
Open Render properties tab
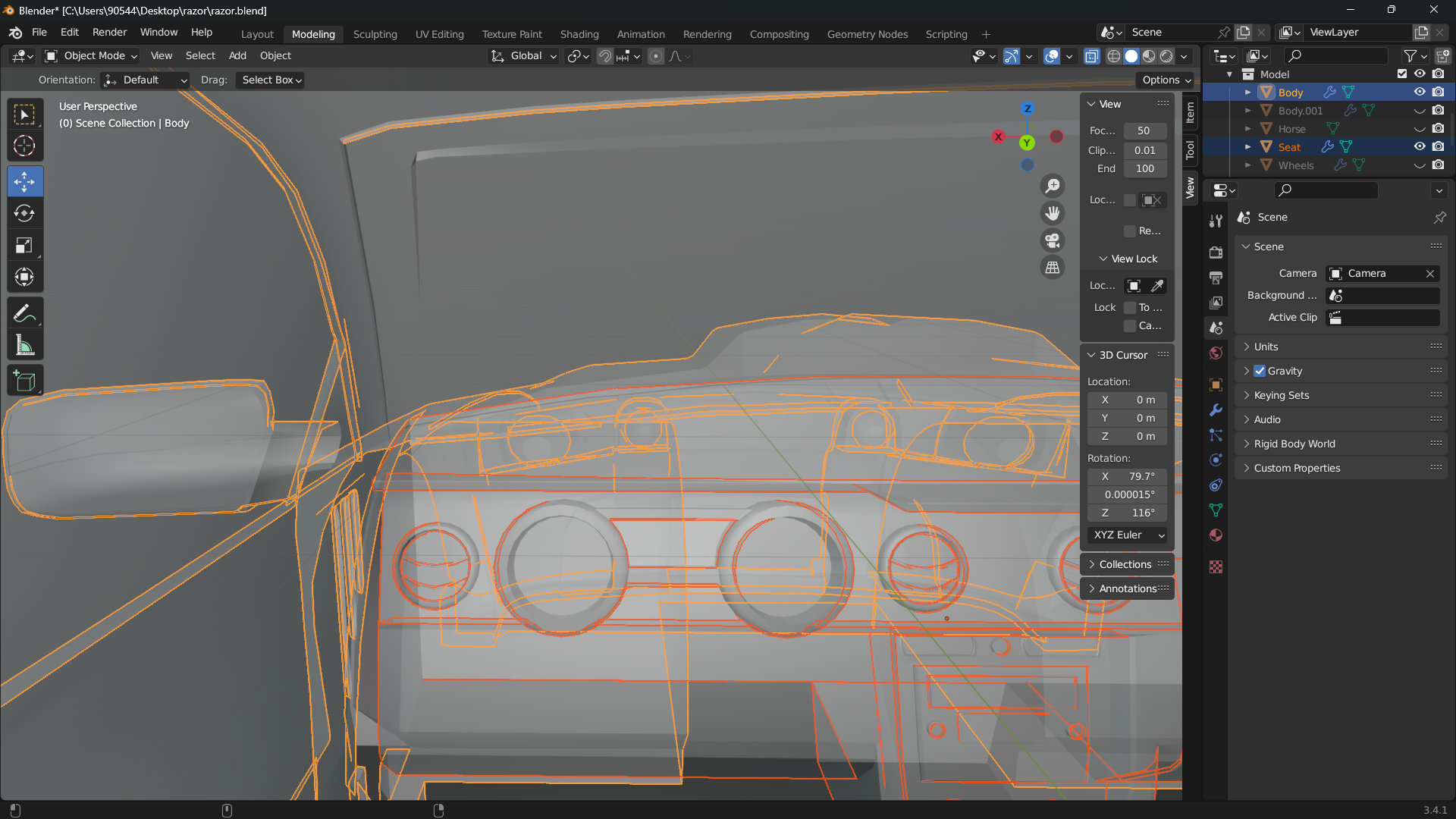tap(1216, 253)
